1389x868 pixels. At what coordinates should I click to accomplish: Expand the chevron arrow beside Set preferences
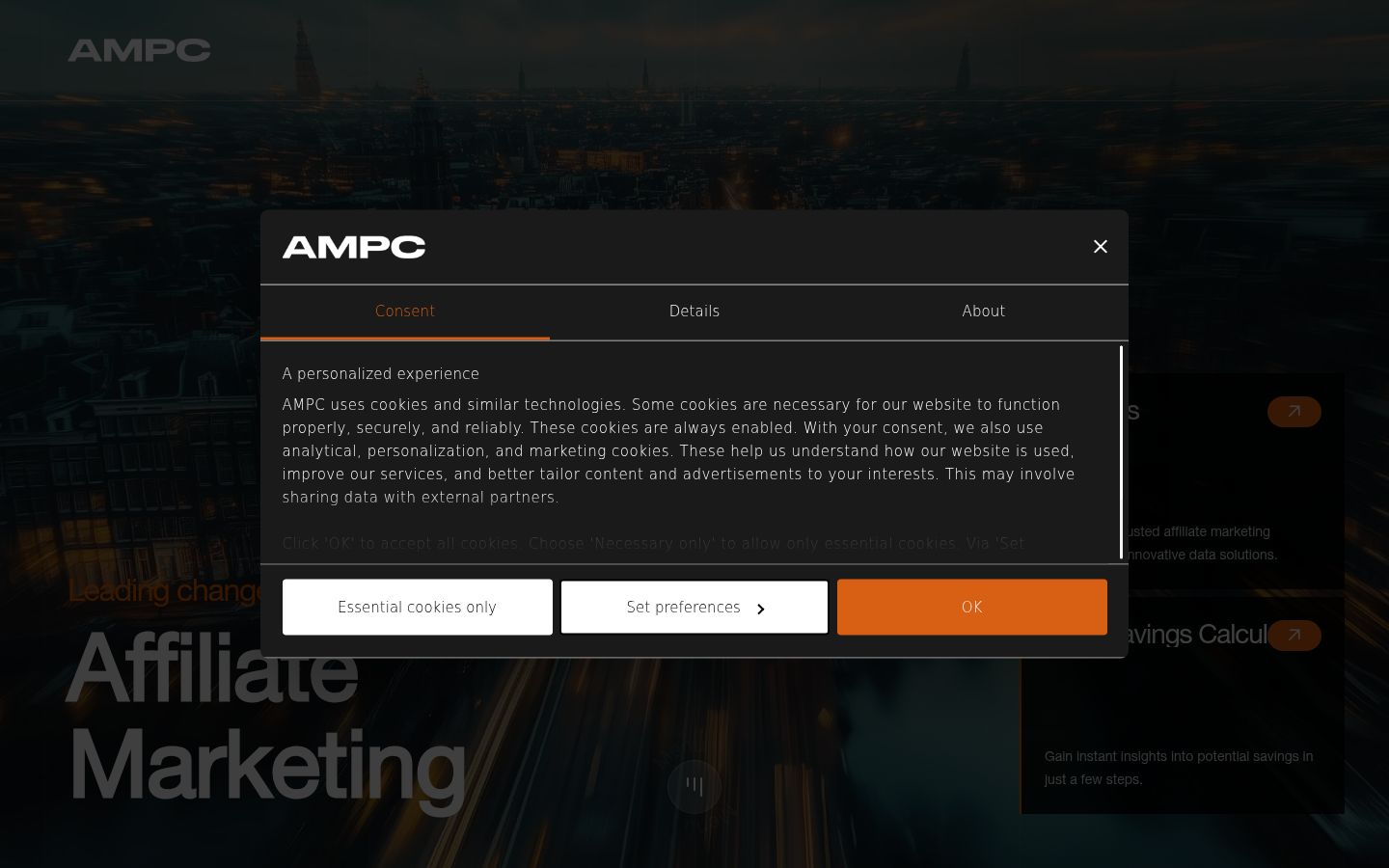(761, 609)
